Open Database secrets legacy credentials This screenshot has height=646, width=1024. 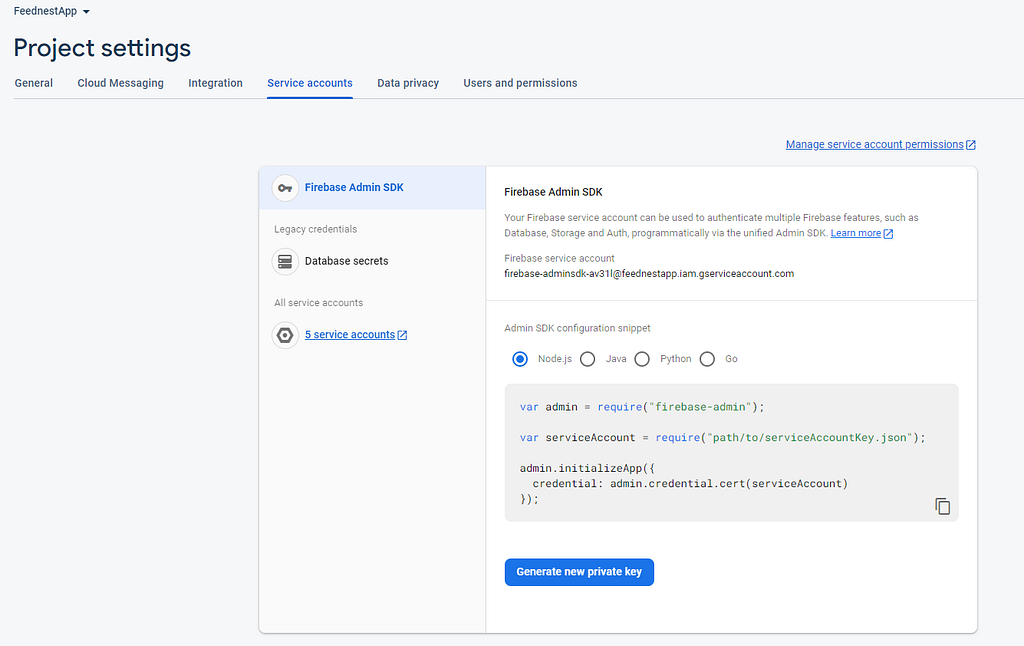pyautogui.click(x=346, y=261)
